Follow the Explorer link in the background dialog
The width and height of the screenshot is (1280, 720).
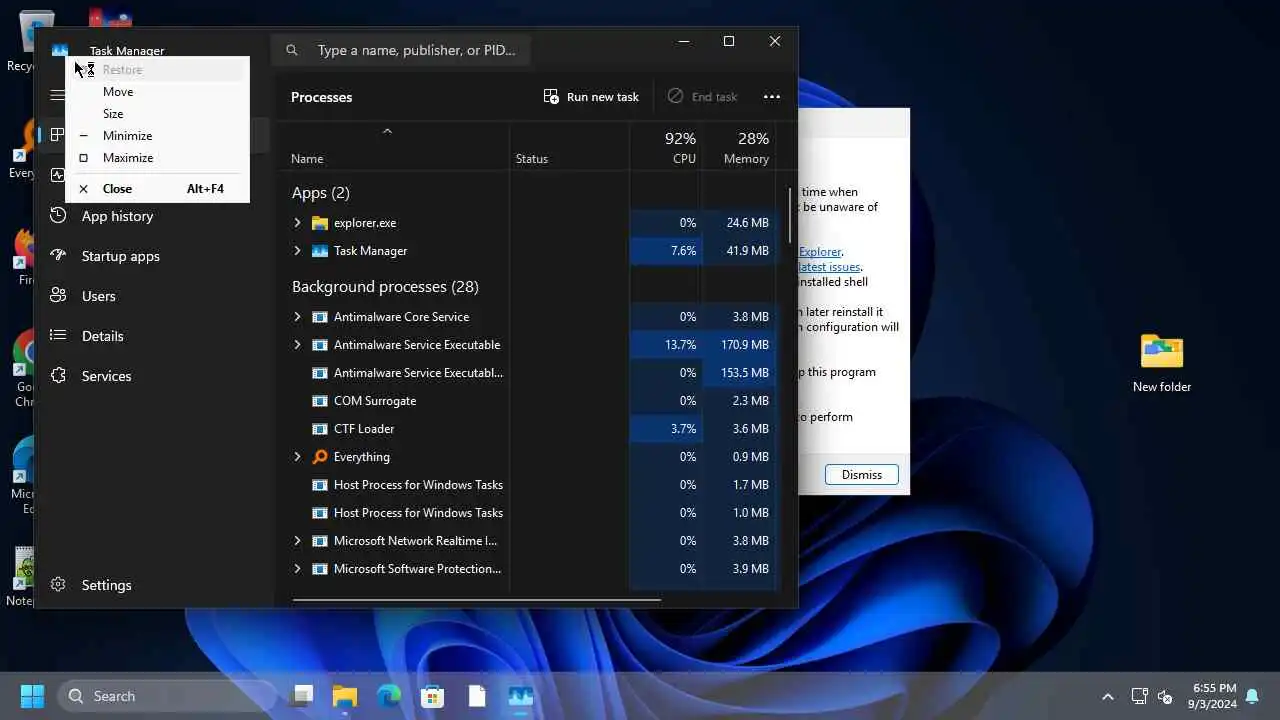pos(820,252)
